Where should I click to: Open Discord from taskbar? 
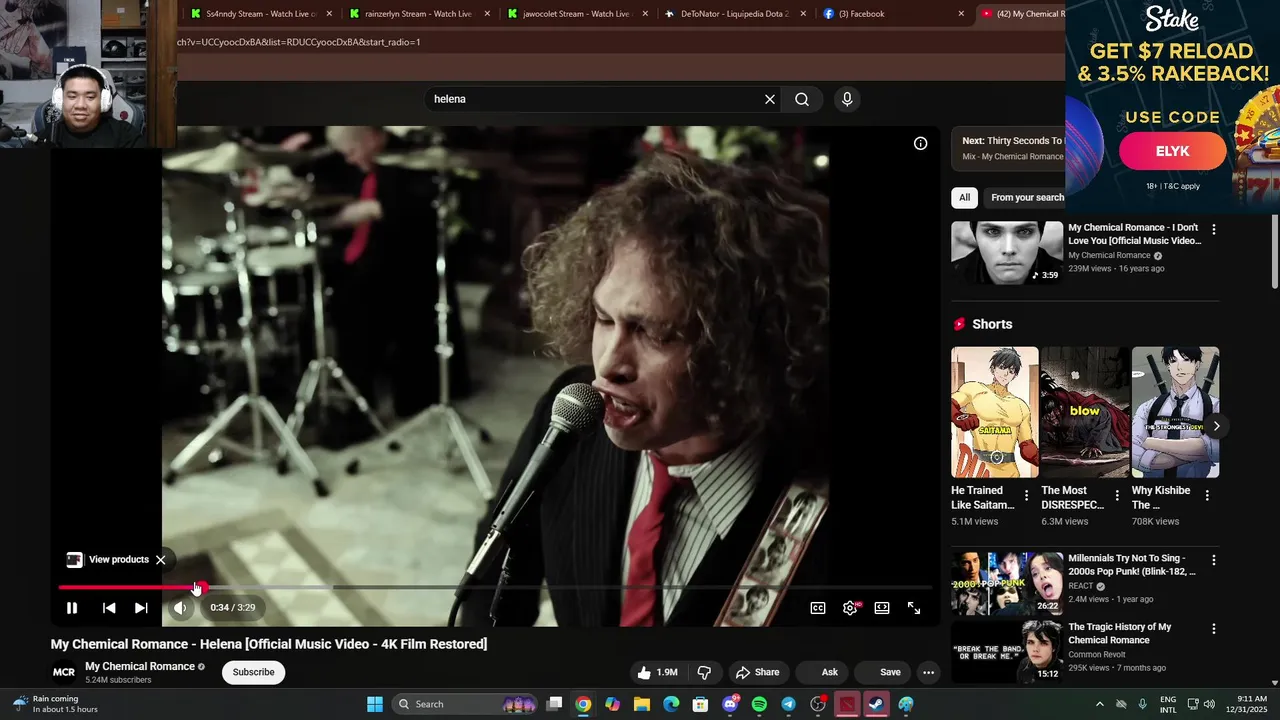coord(730,704)
